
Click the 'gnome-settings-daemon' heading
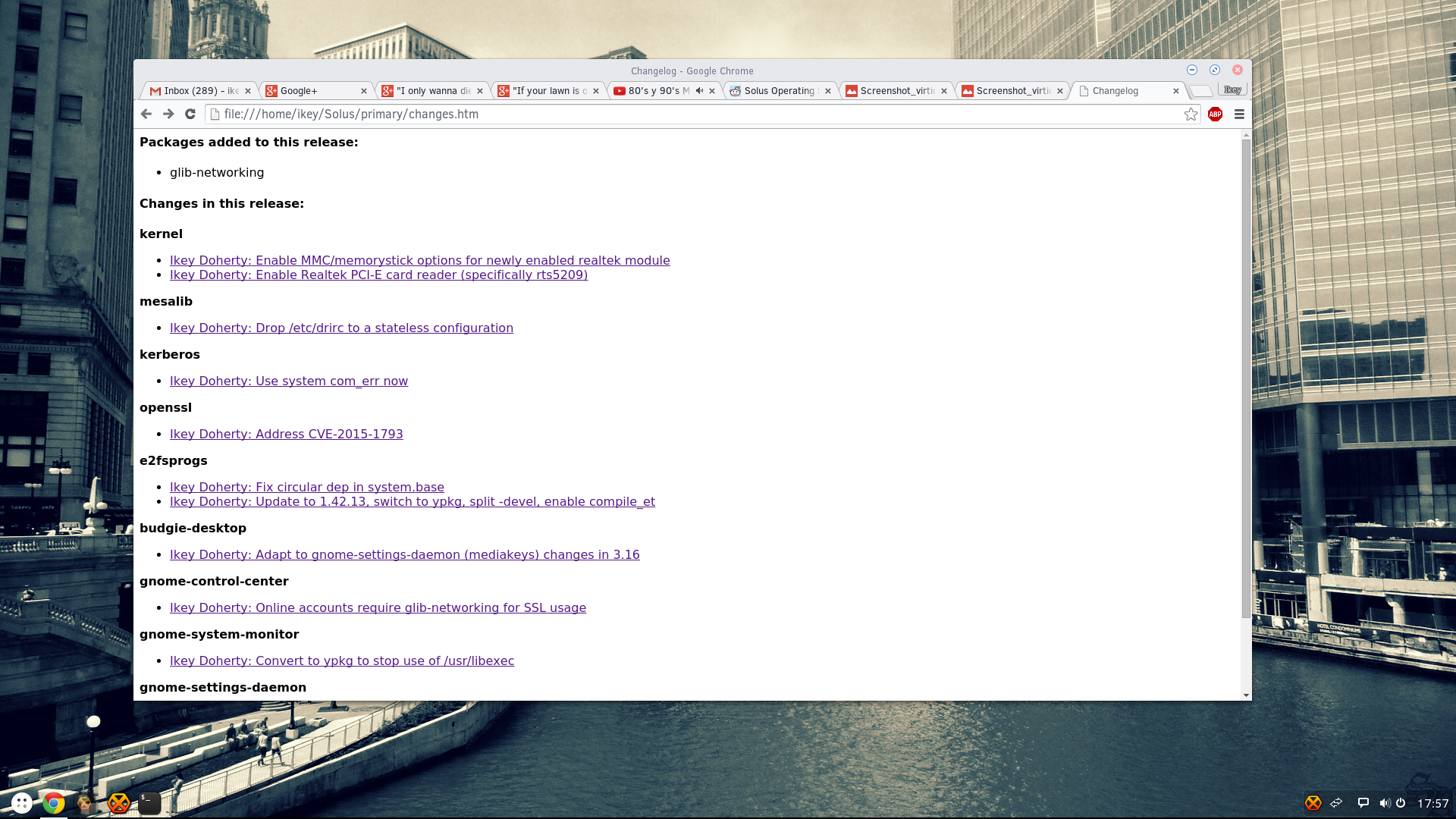pyautogui.click(x=223, y=687)
